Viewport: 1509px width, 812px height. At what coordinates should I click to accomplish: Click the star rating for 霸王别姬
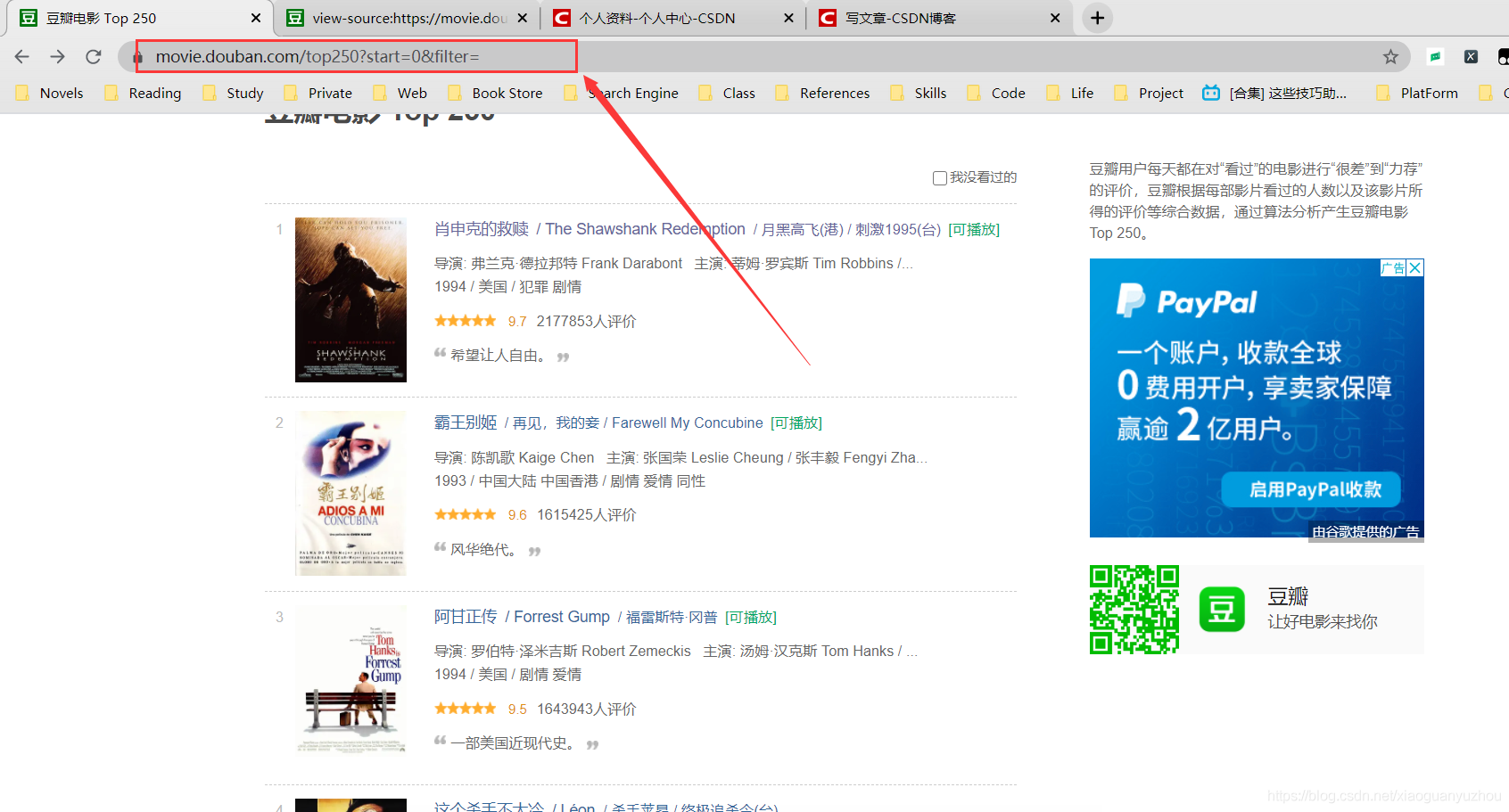coord(466,514)
